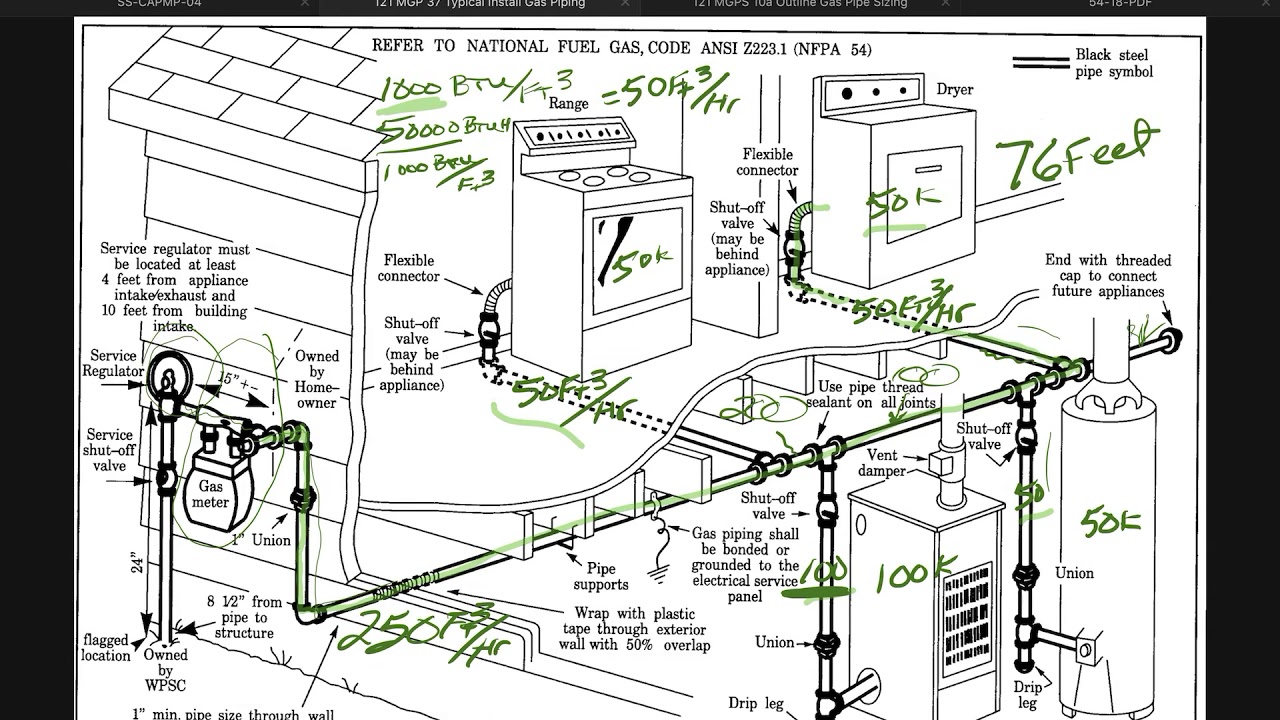The width and height of the screenshot is (1280, 720).
Task: Click the '24"' vertical dimension label
Action: [138, 561]
